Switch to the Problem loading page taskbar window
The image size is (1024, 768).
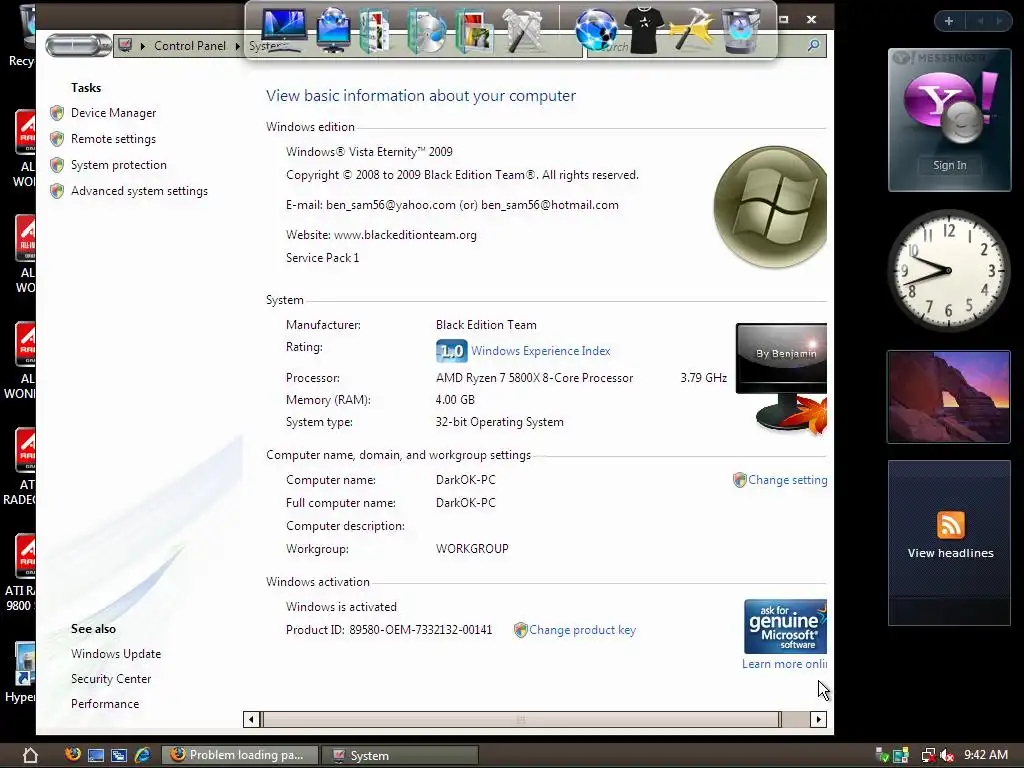point(240,755)
